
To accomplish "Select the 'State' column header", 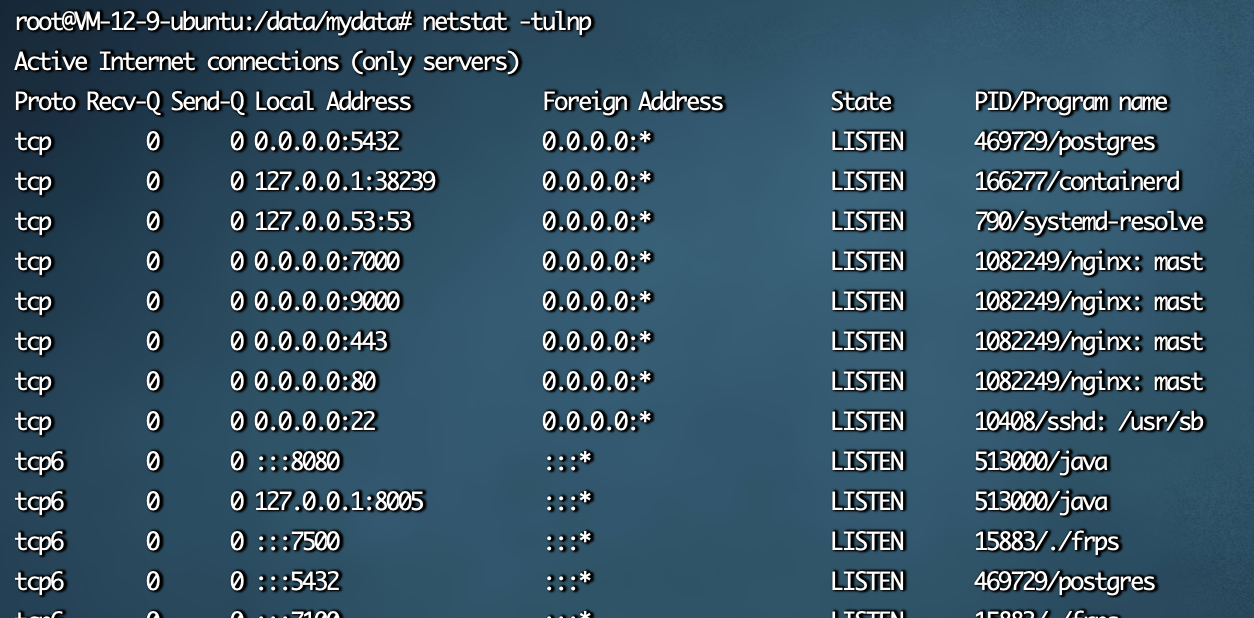I will coord(860,101).
